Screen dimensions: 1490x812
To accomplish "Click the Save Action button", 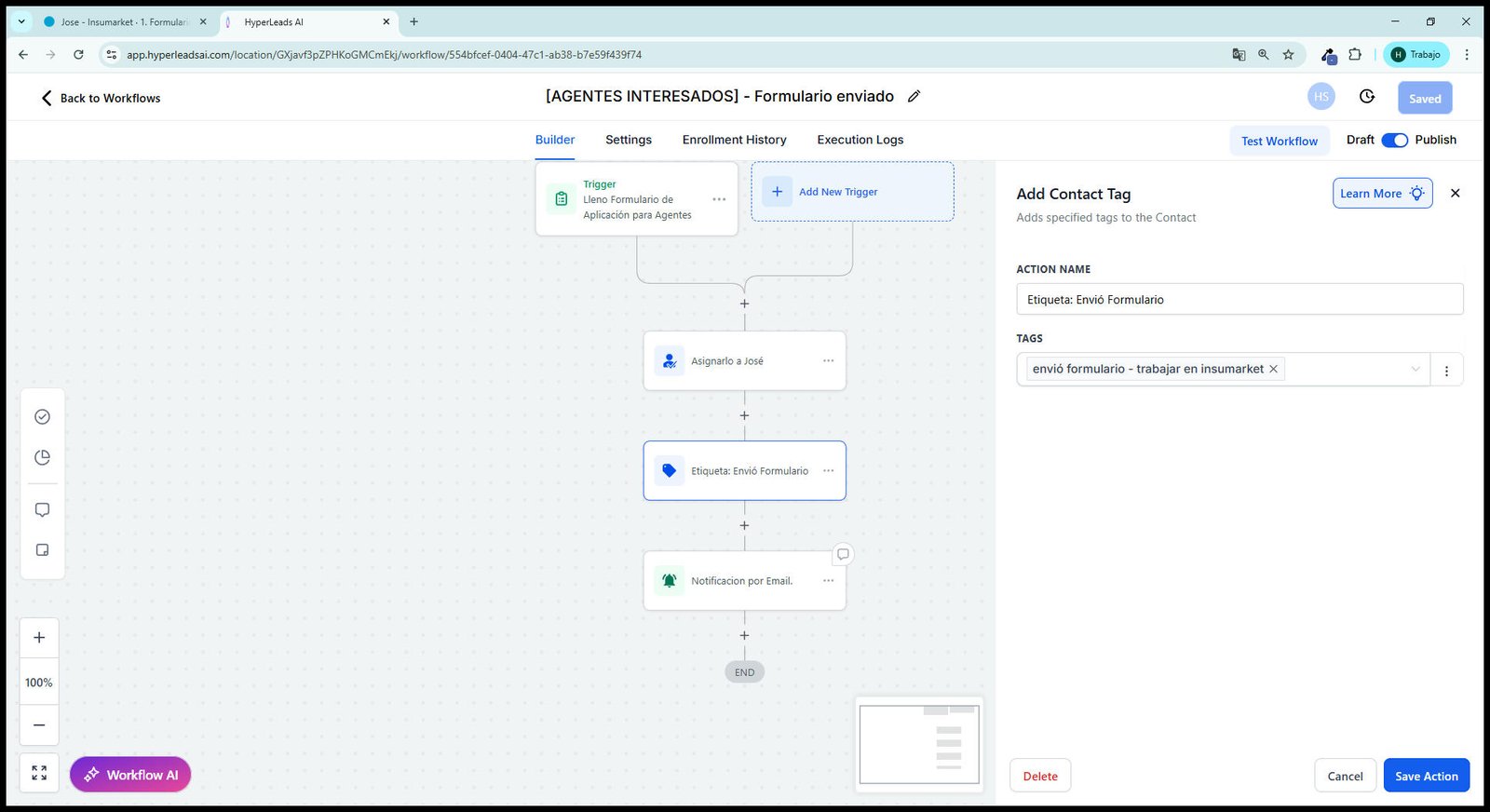I will coord(1427,776).
